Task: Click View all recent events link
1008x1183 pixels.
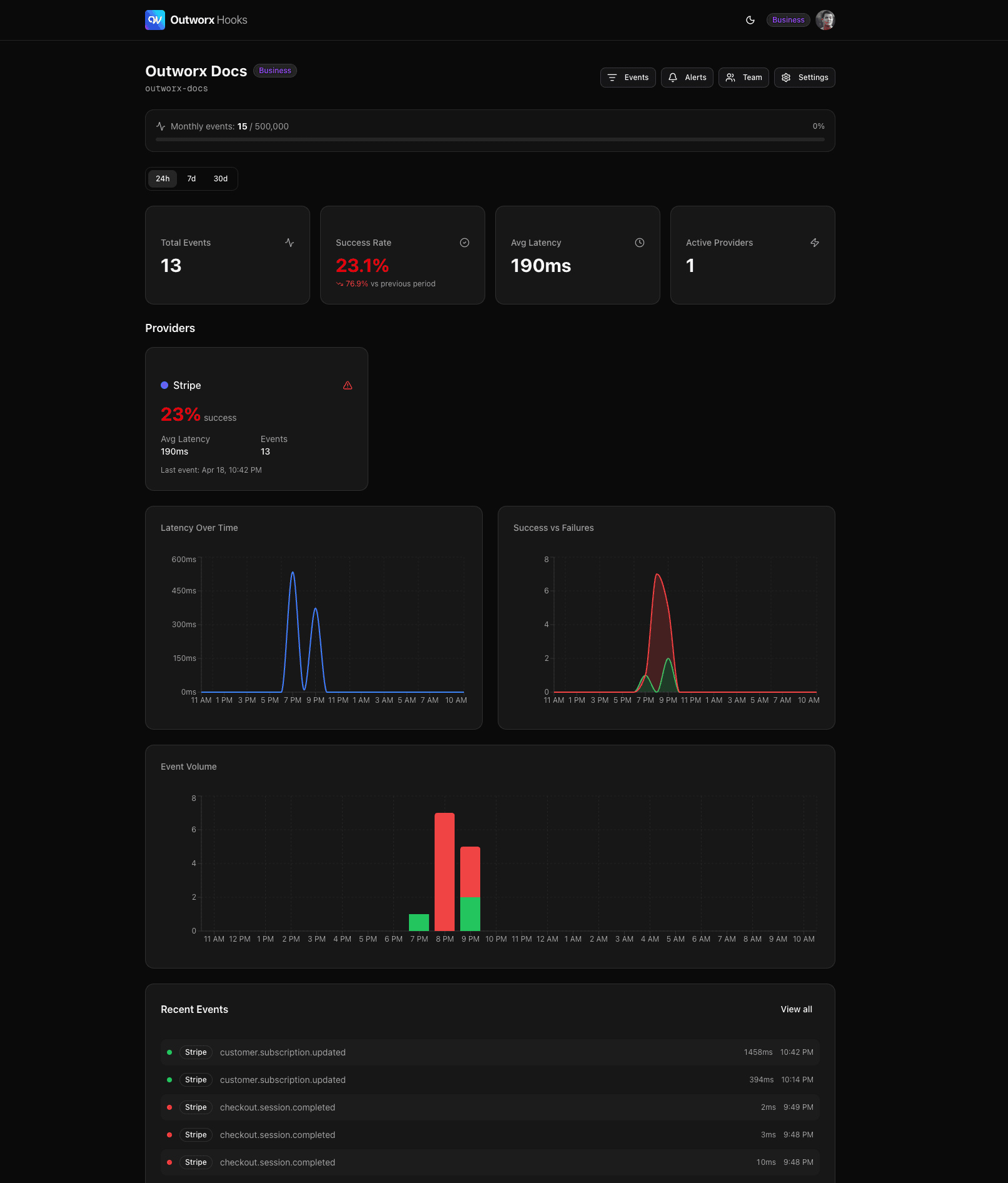Action: coord(796,1009)
